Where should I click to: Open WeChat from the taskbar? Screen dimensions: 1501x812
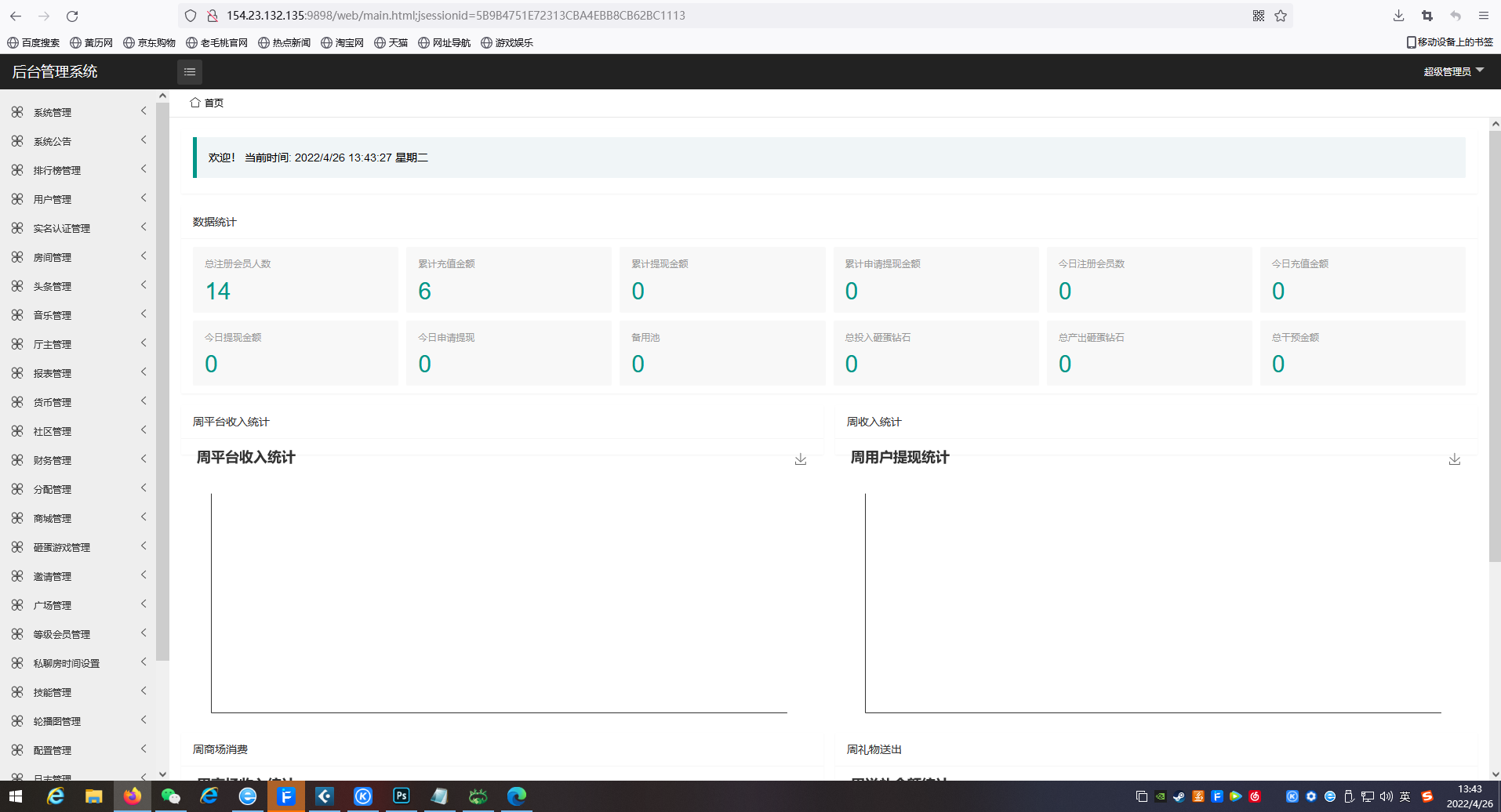pos(170,796)
